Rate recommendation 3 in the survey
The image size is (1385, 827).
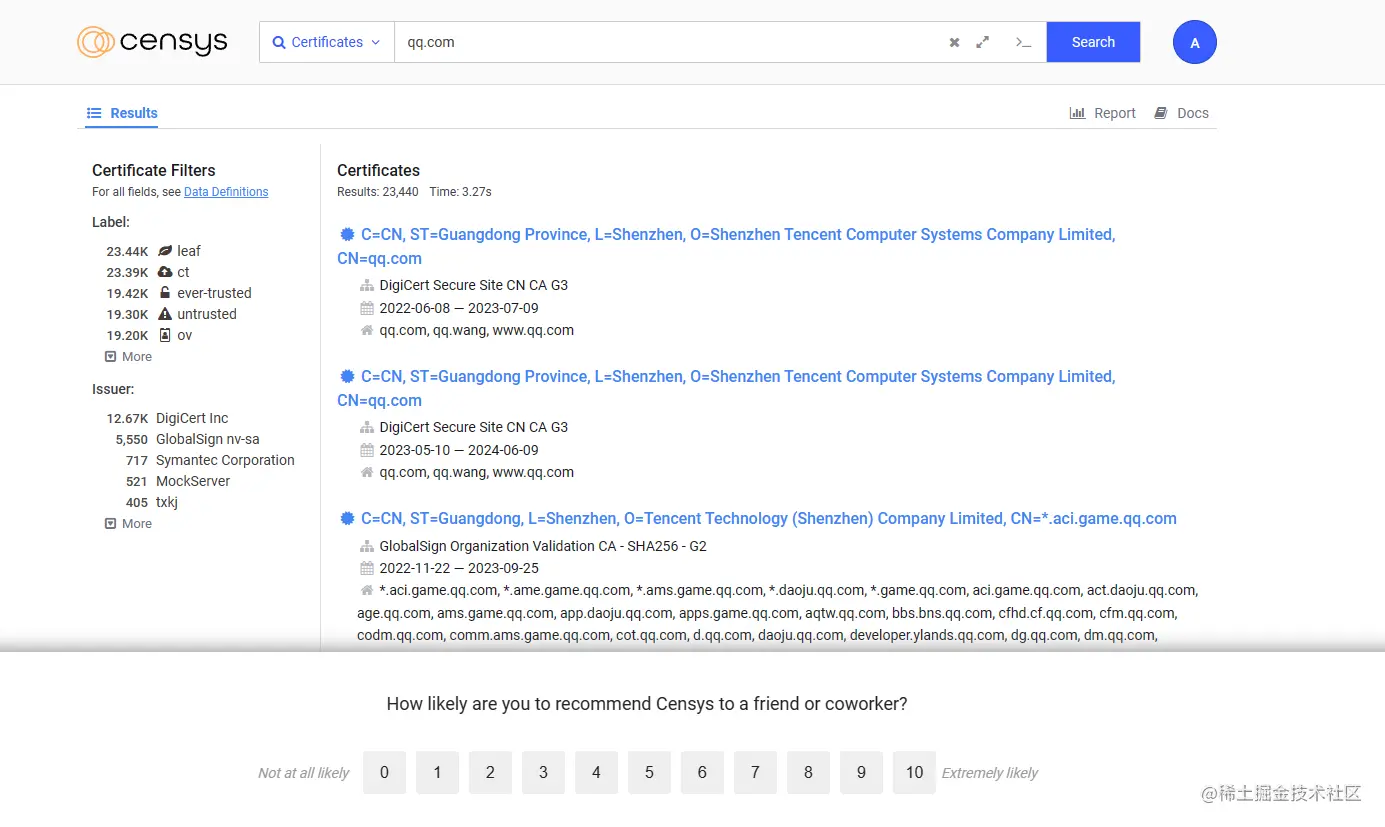click(x=543, y=772)
